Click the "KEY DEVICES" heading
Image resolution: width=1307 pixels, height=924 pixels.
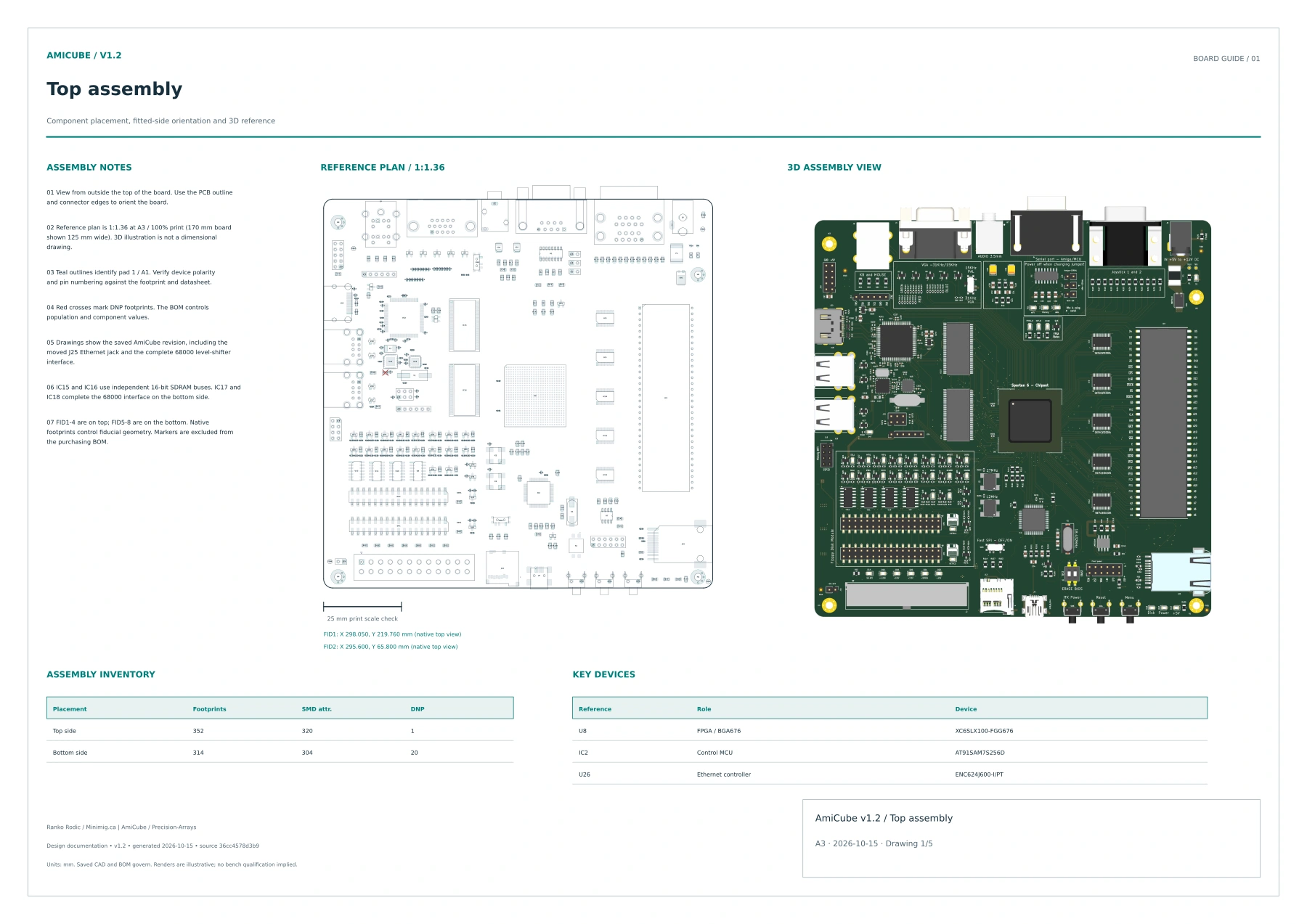click(604, 675)
